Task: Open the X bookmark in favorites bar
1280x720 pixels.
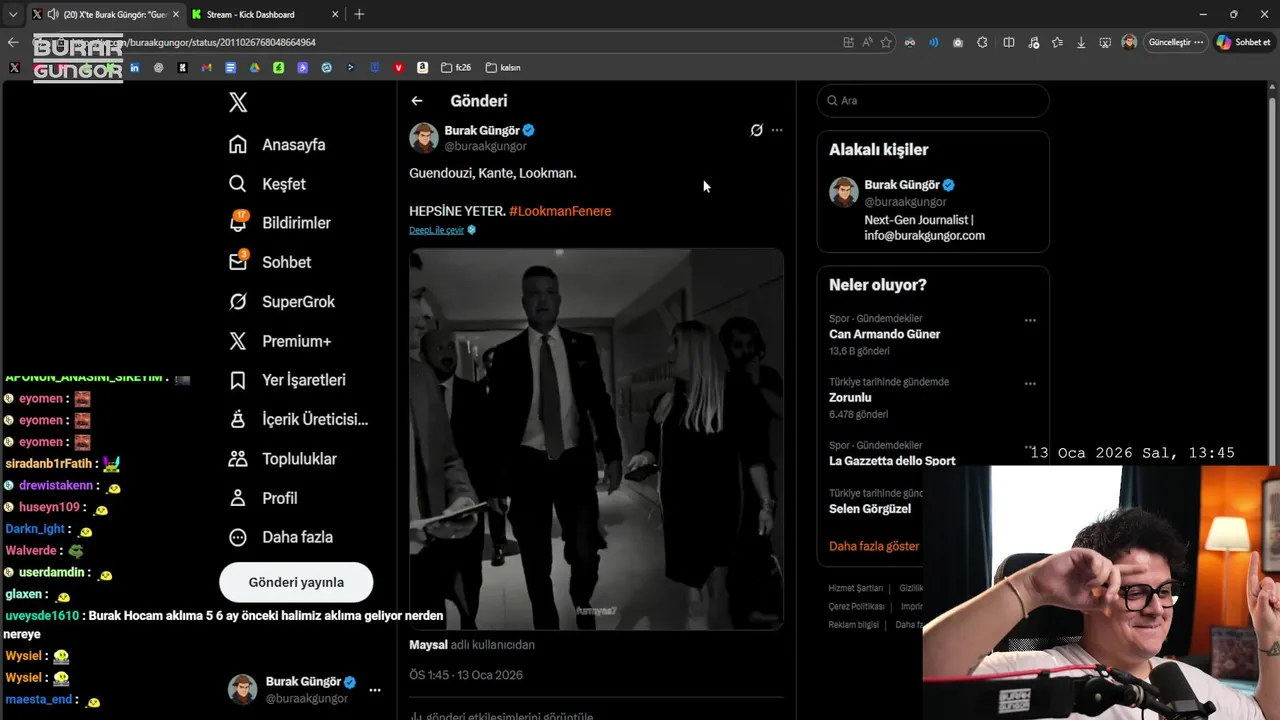Action: (14, 68)
